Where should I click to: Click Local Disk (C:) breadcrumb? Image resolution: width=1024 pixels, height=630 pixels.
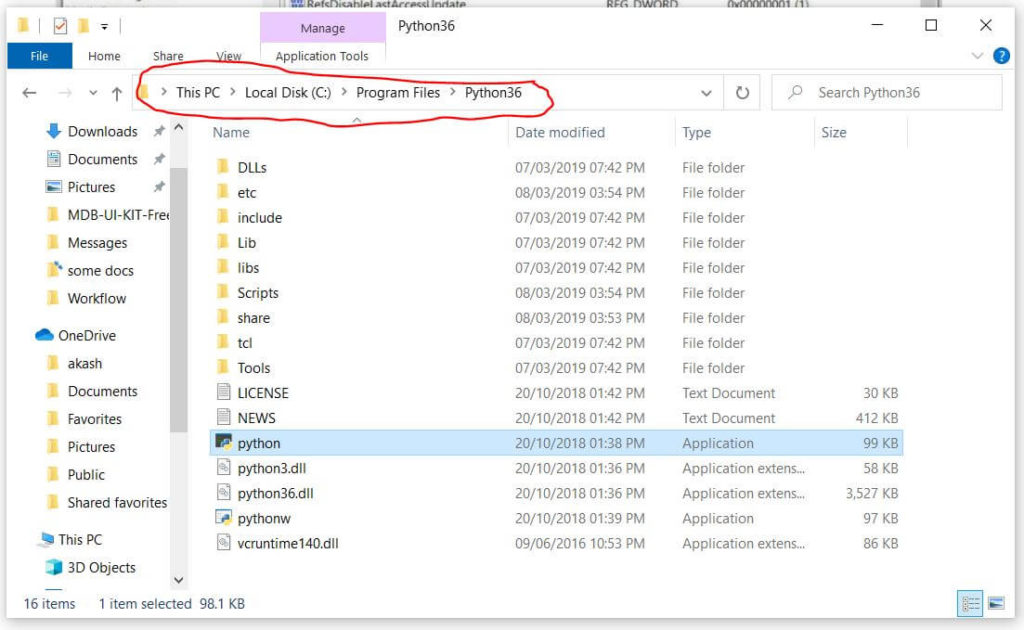click(x=288, y=93)
